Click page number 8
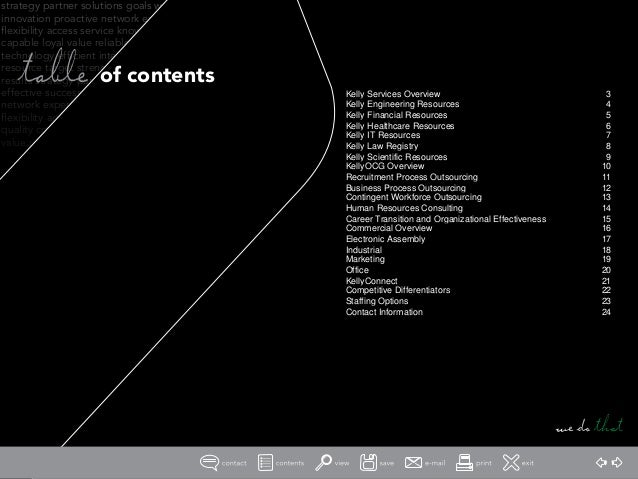Viewport: 638px width, 479px height. (x=608, y=146)
